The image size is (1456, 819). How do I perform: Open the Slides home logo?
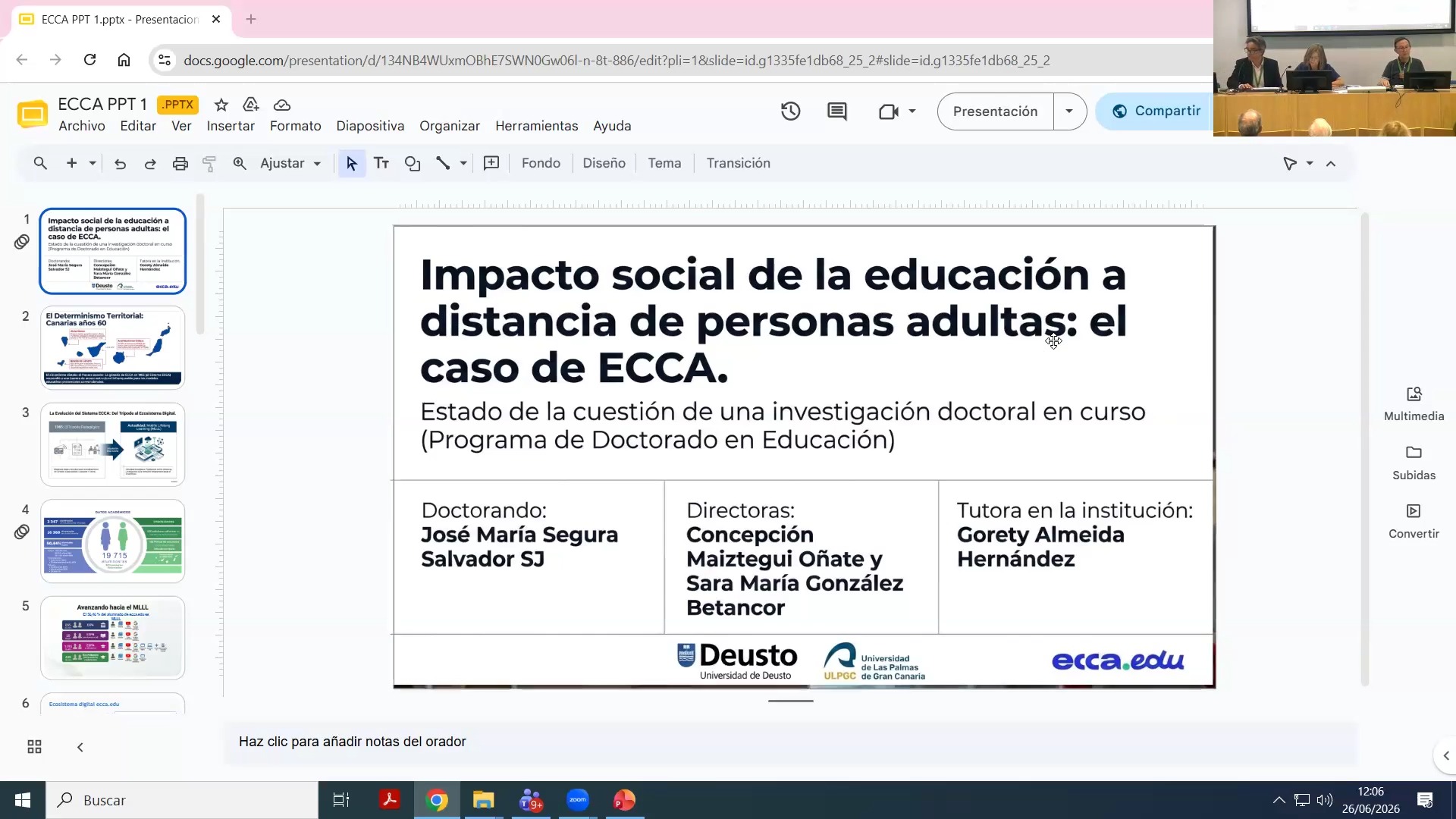click(x=32, y=114)
